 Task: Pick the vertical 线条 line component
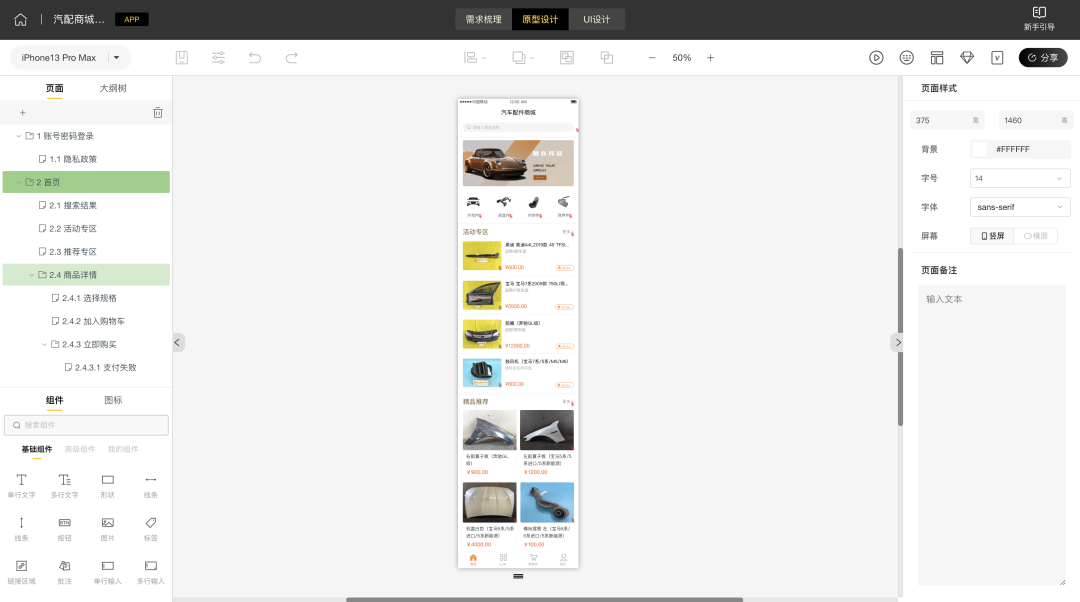(21, 528)
